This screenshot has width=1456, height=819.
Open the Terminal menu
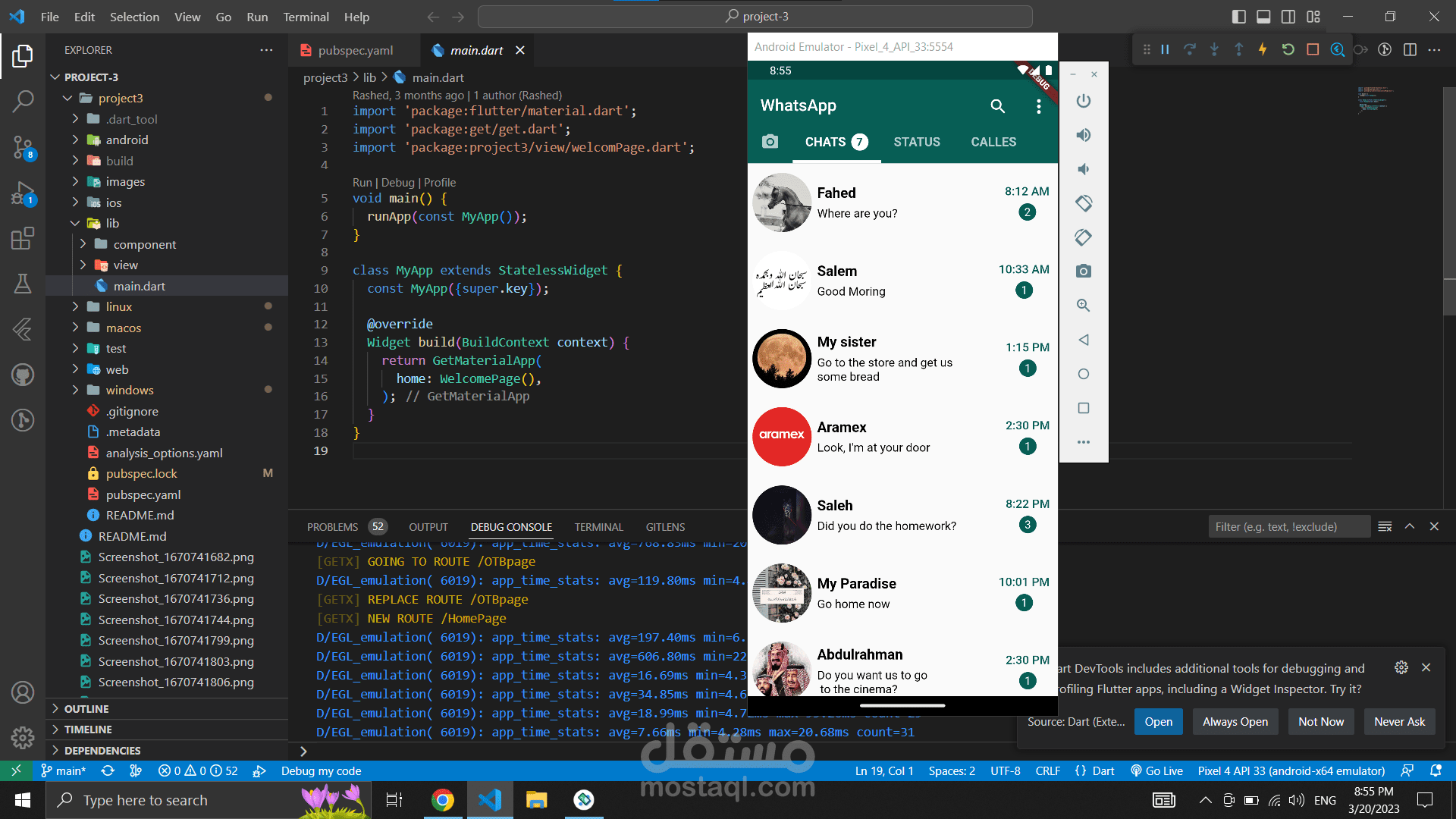click(306, 17)
